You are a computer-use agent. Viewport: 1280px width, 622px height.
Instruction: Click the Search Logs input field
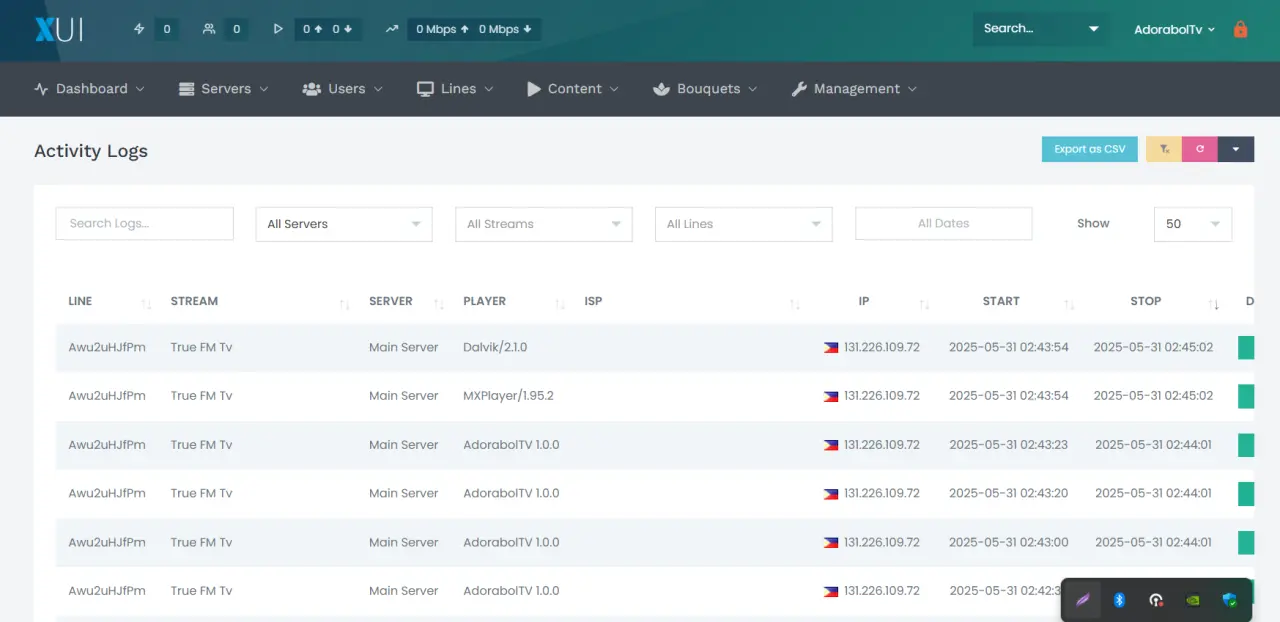pyautogui.click(x=144, y=224)
